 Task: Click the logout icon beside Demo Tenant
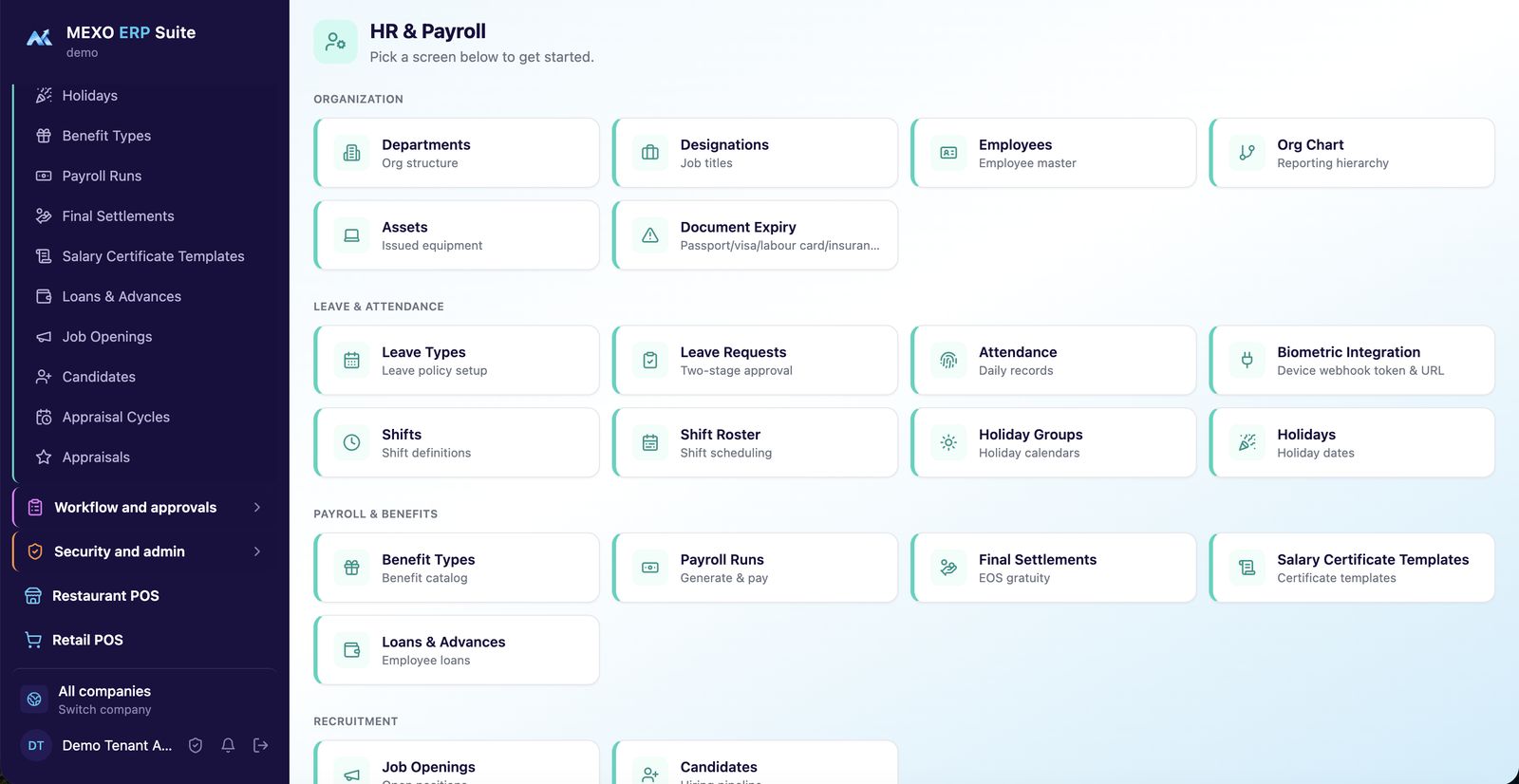[260, 745]
